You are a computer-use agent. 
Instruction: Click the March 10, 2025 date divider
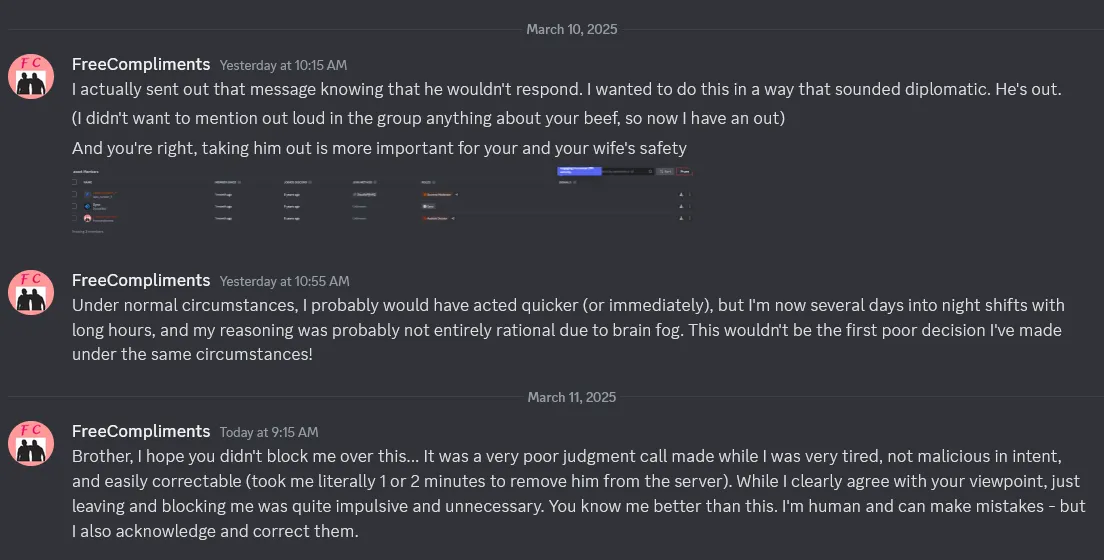pyautogui.click(x=572, y=30)
